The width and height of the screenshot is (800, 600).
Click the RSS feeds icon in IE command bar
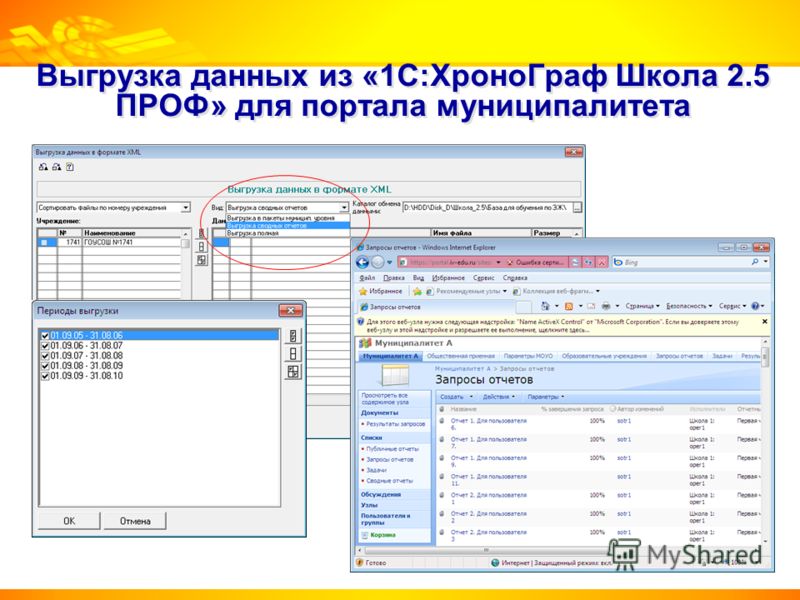(568, 306)
